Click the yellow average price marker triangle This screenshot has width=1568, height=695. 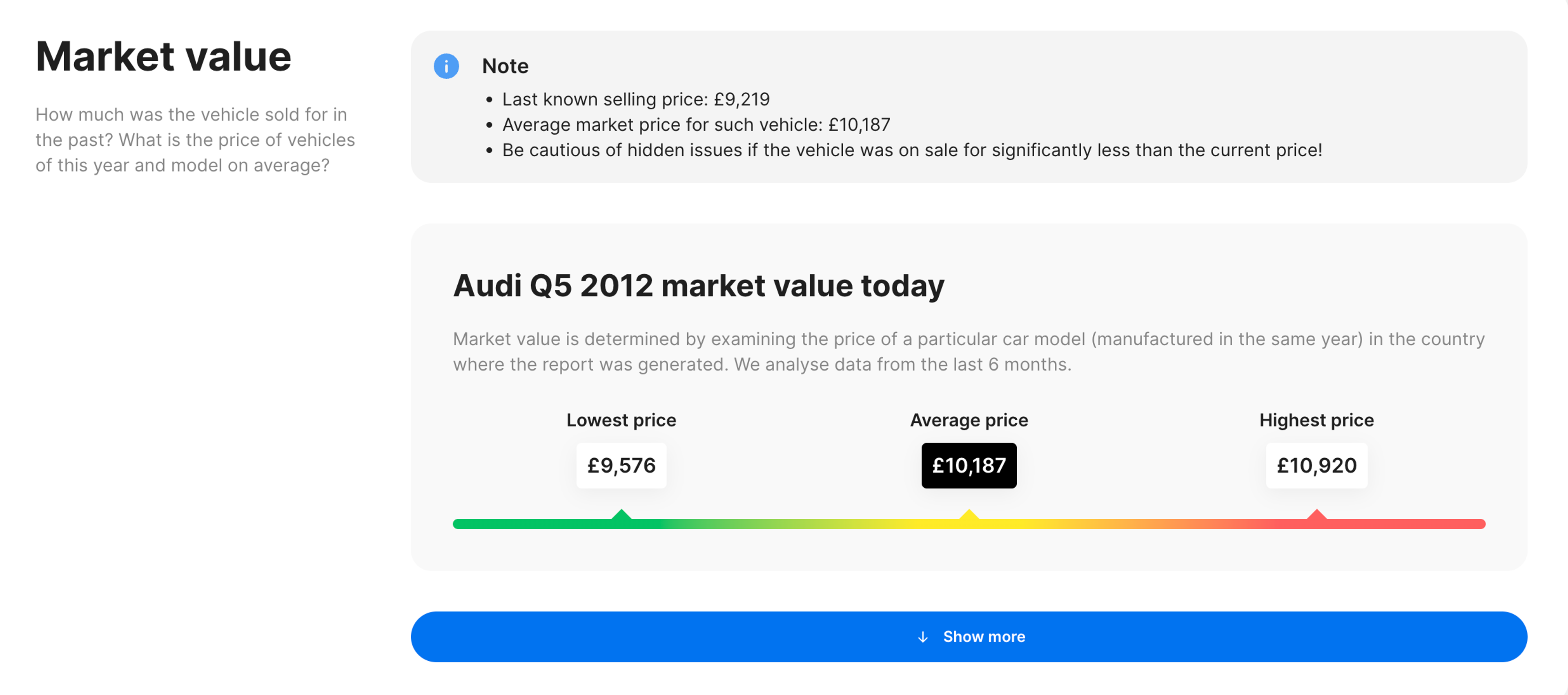coord(969,515)
